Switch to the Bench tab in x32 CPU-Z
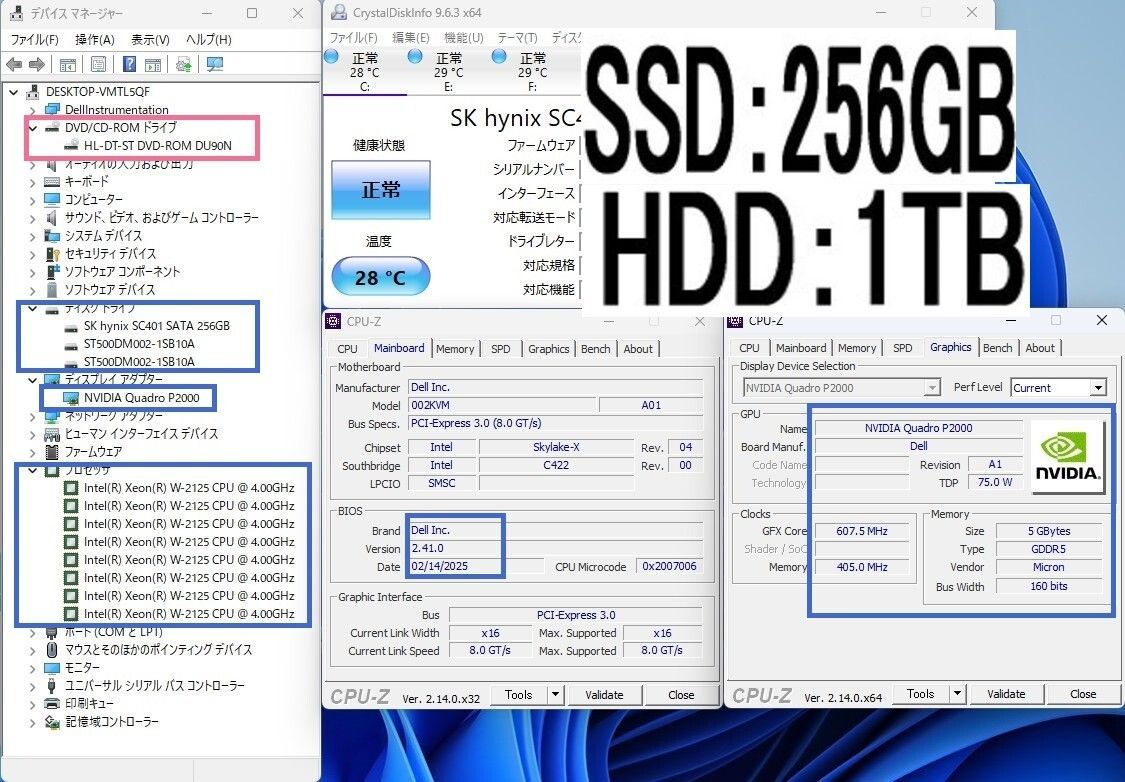Viewport: 1125px width, 782px height. pyautogui.click(x=596, y=349)
